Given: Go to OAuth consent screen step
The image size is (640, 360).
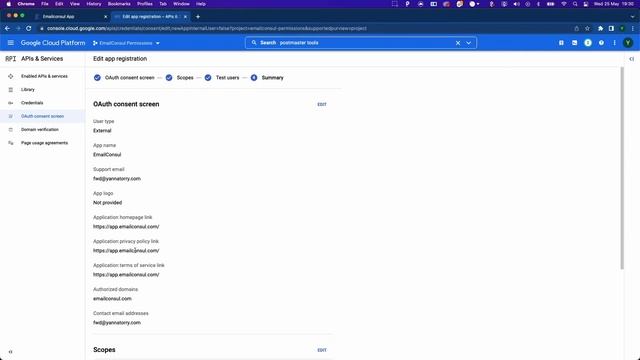Looking at the screenshot, I should 124,78.
